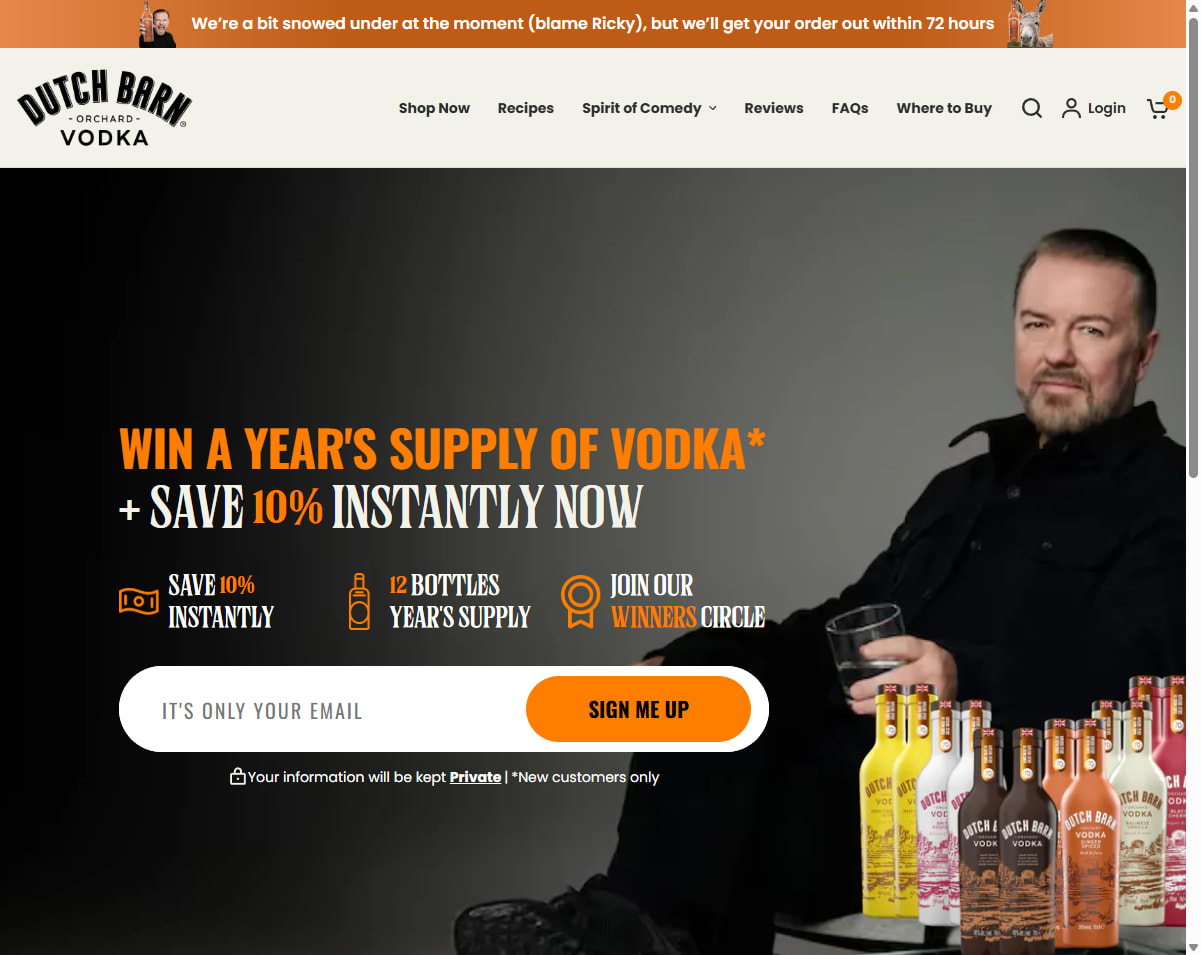Click the shopping cart icon

click(1159, 108)
